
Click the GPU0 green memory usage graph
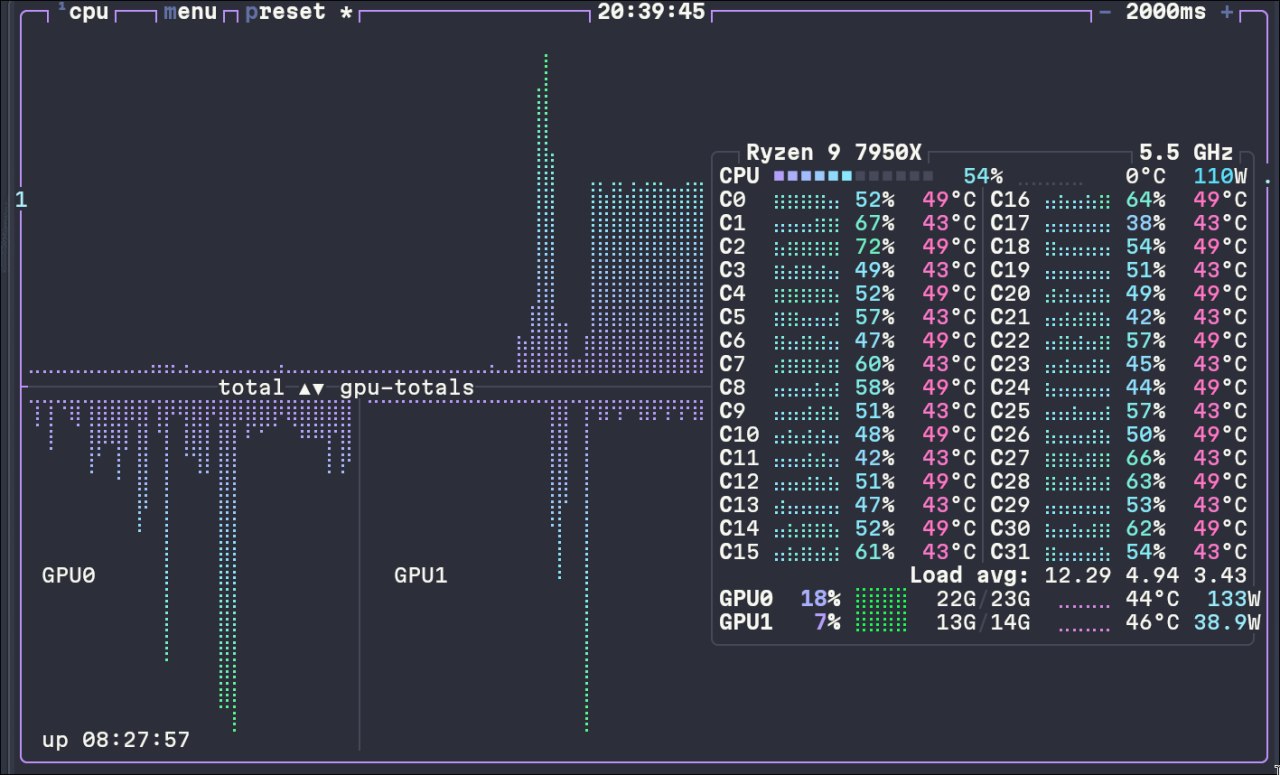tap(881, 599)
